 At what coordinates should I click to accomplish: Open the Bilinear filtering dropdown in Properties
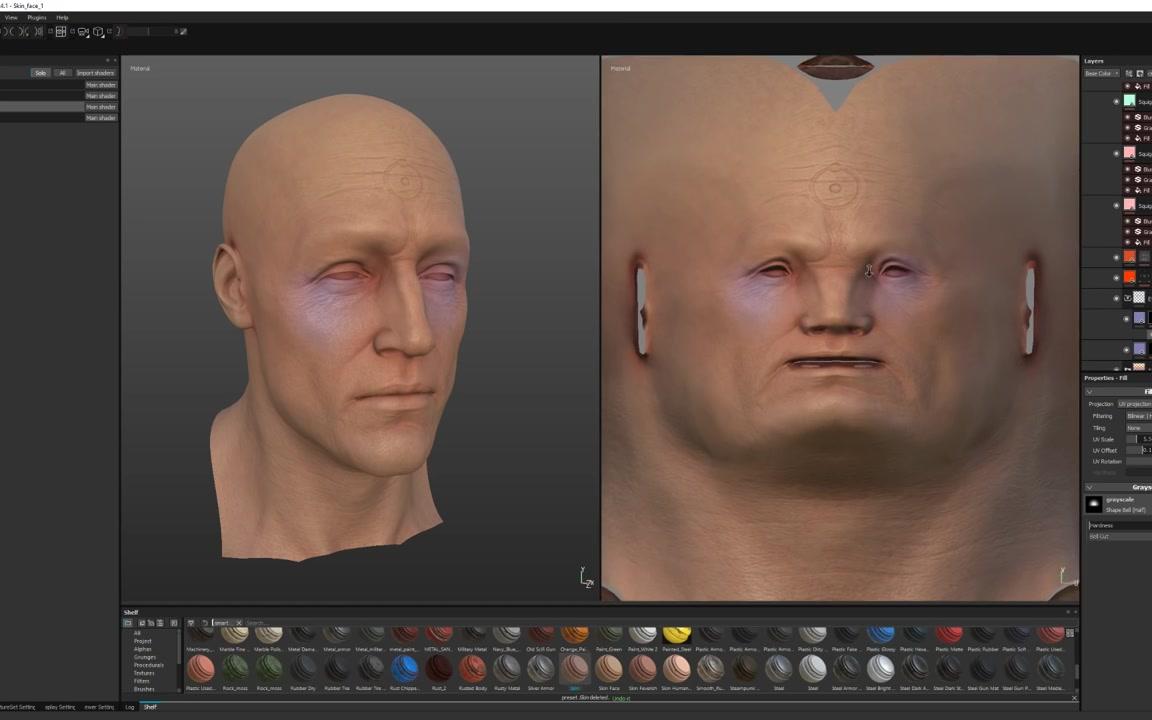click(1137, 415)
